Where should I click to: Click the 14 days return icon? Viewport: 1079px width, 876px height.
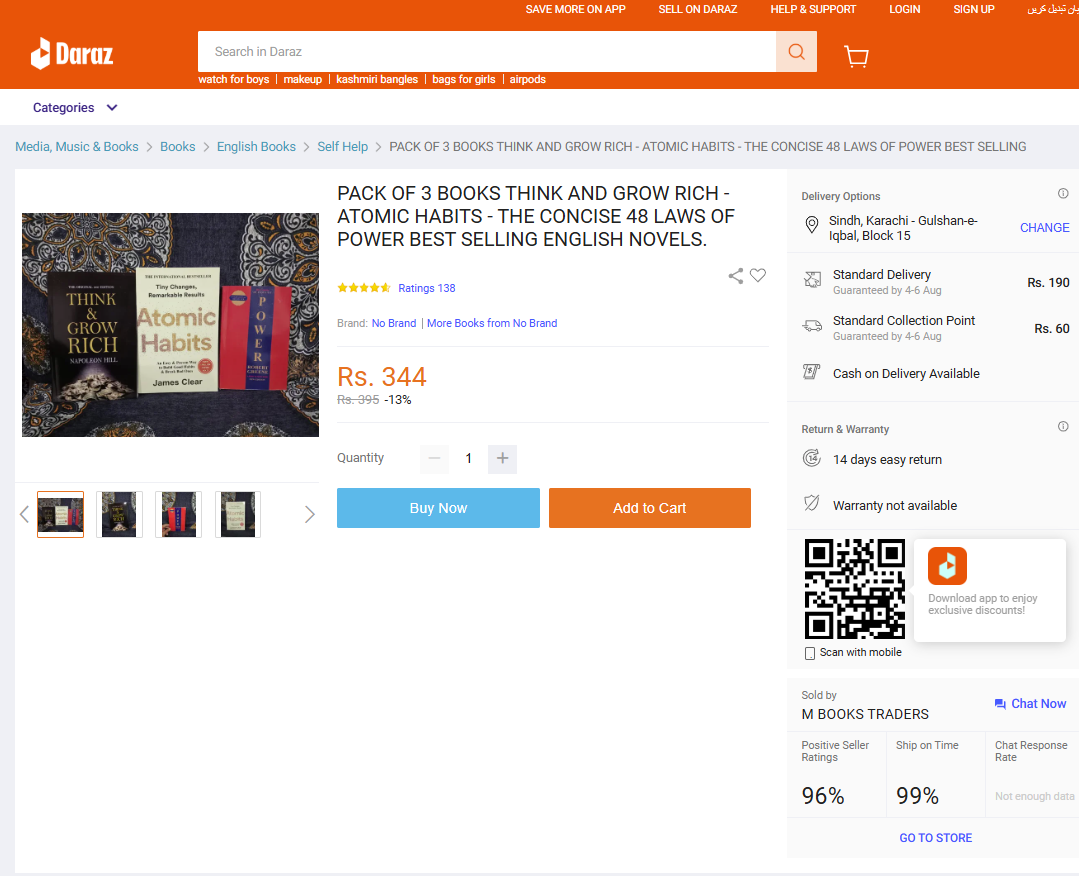pyautogui.click(x=812, y=458)
